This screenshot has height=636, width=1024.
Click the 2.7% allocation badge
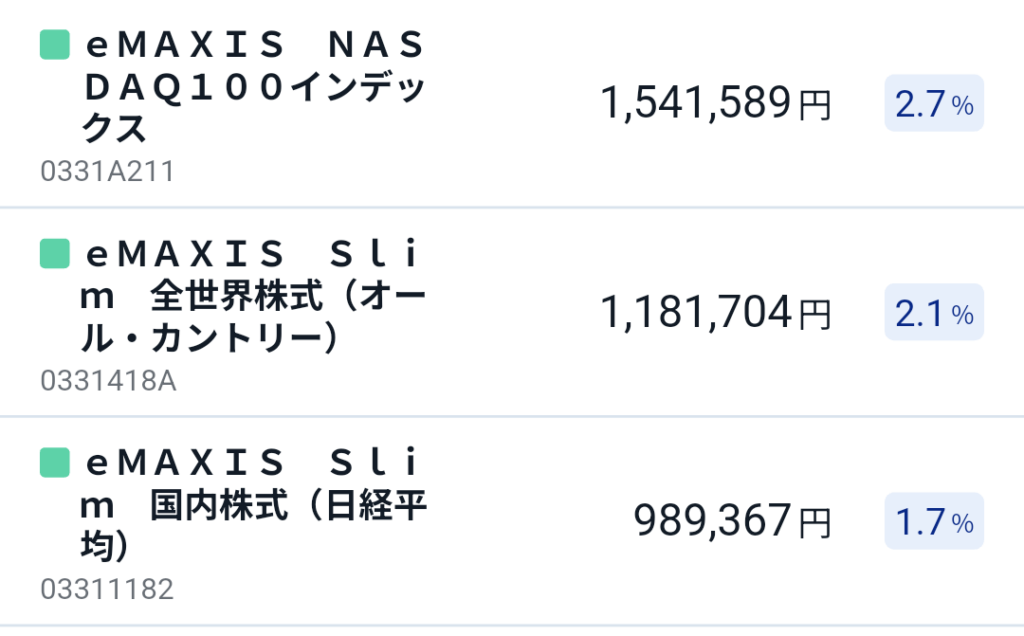point(934,104)
